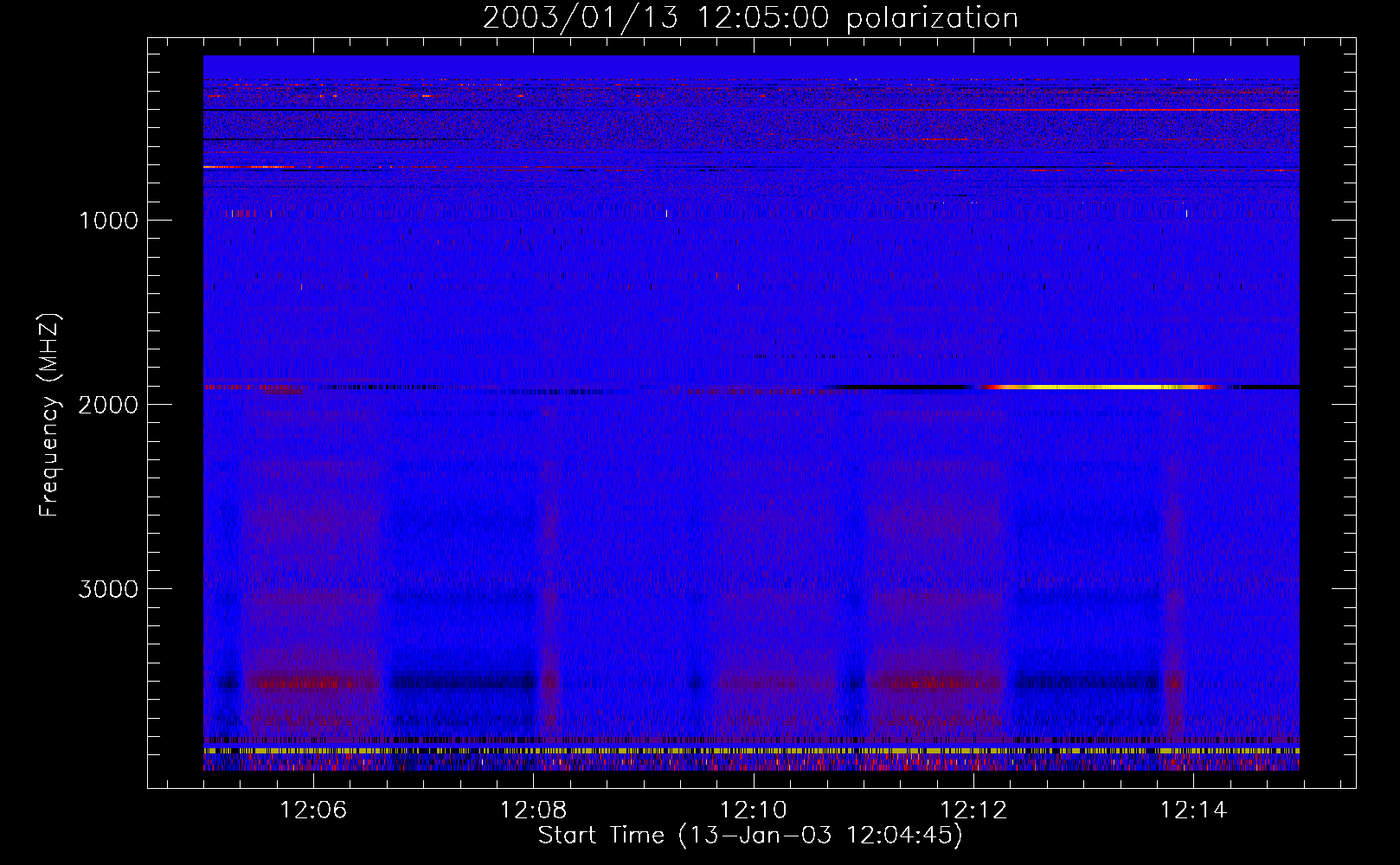Image resolution: width=1400 pixels, height=865 pixels.
Task: Click the plot title "2003/01/13 12:05:00 polarization"
Action: coord(750,17)
